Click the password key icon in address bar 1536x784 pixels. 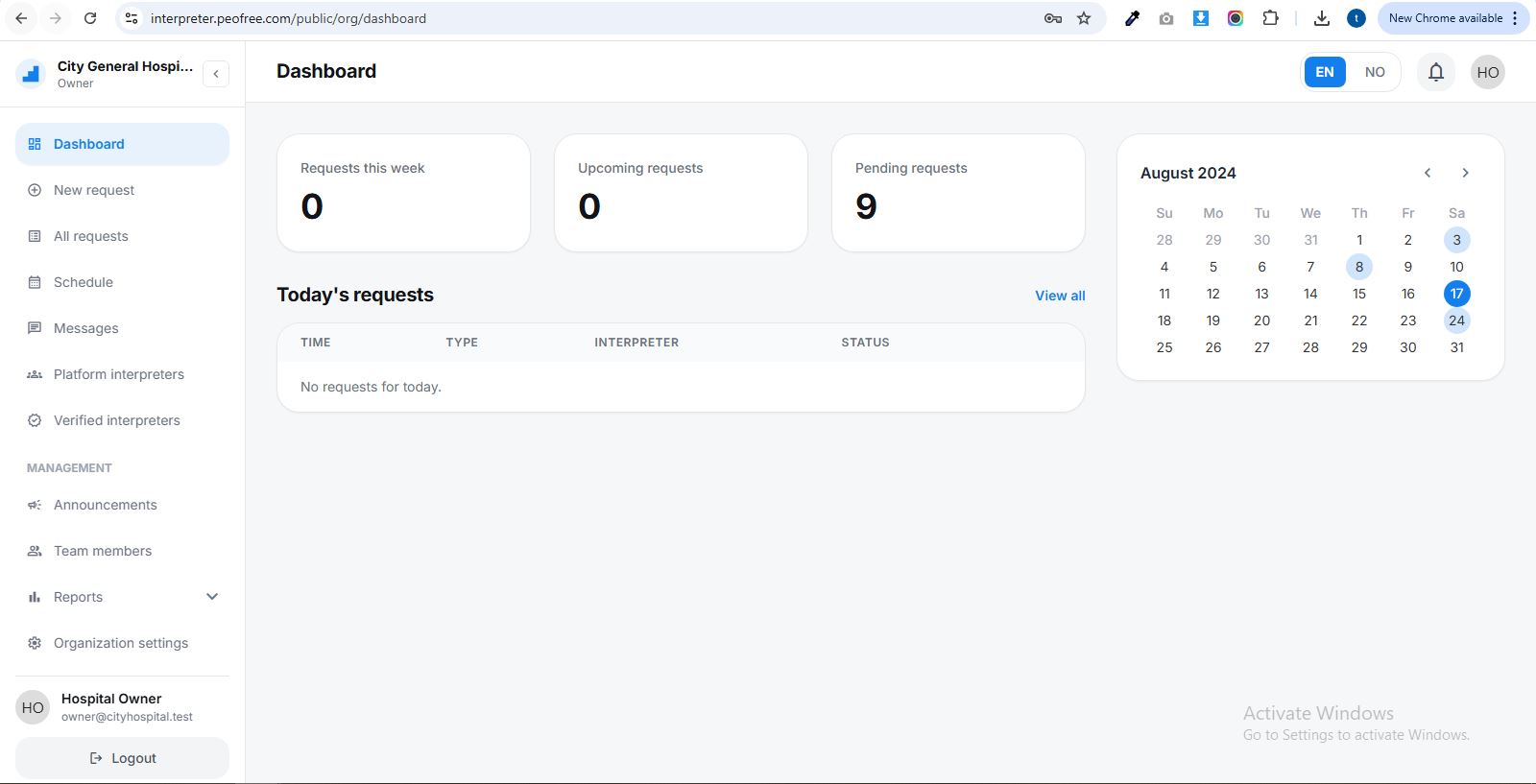(1053, 18)
